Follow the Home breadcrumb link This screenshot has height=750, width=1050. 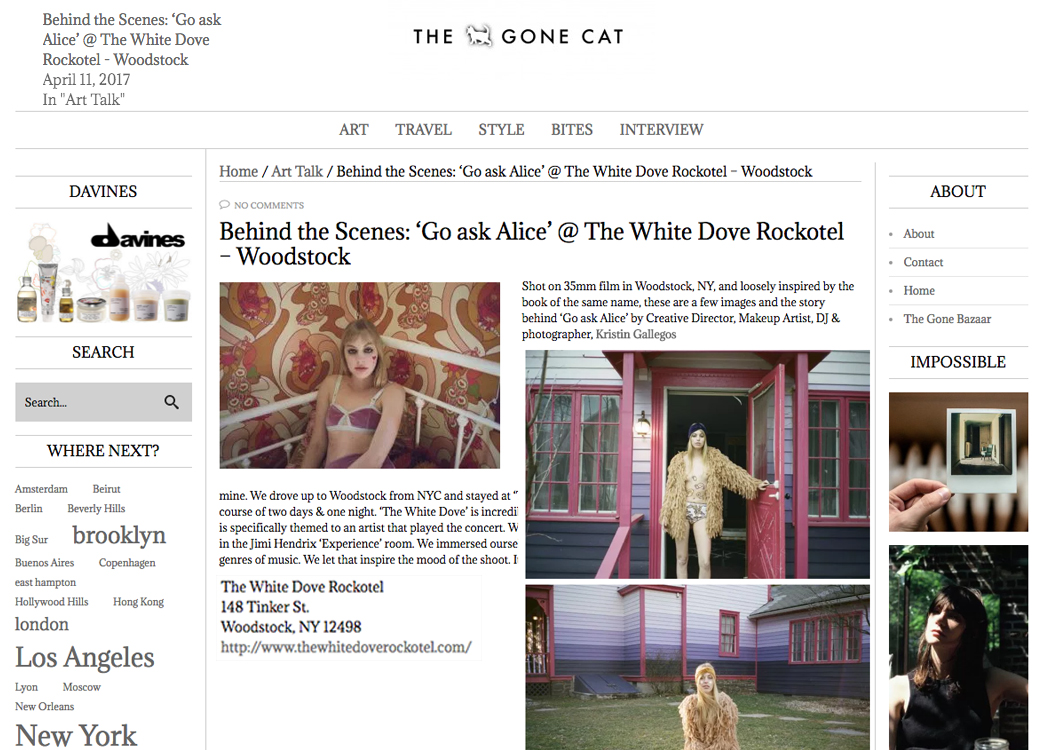238,171
